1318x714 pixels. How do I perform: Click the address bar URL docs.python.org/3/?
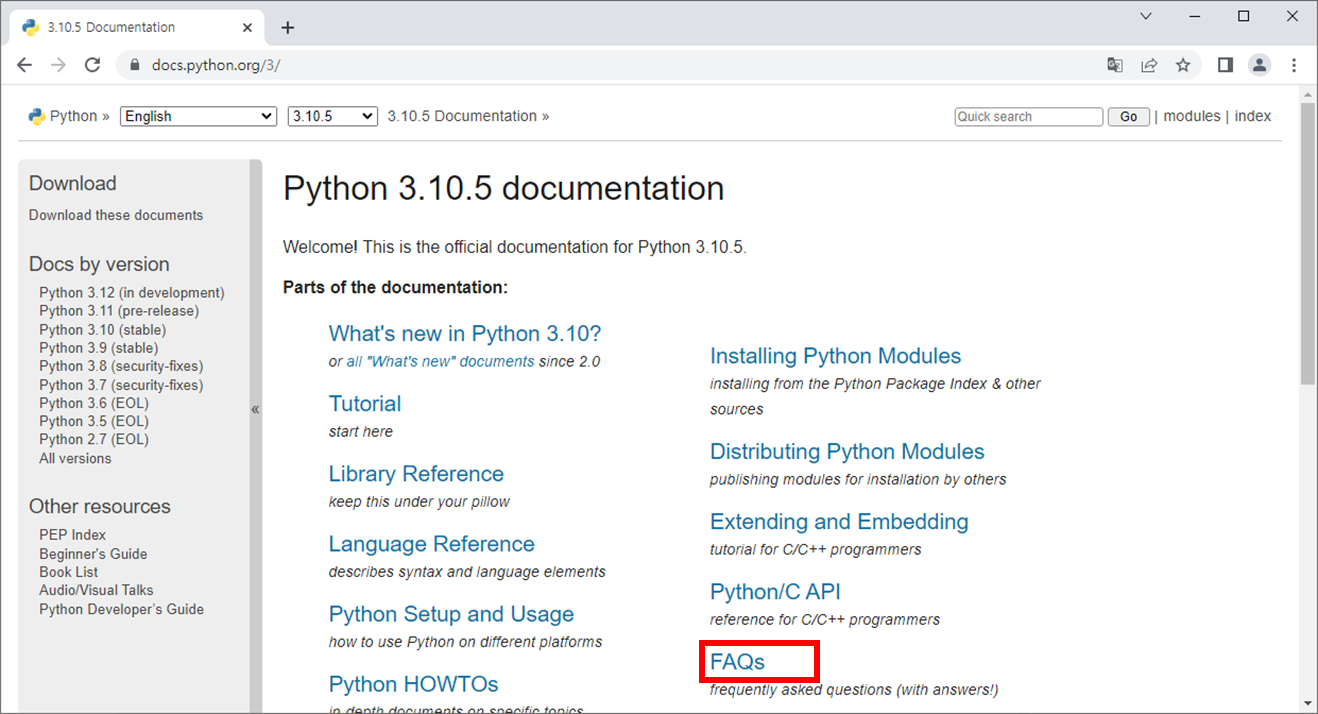click(x=216, y=65)
